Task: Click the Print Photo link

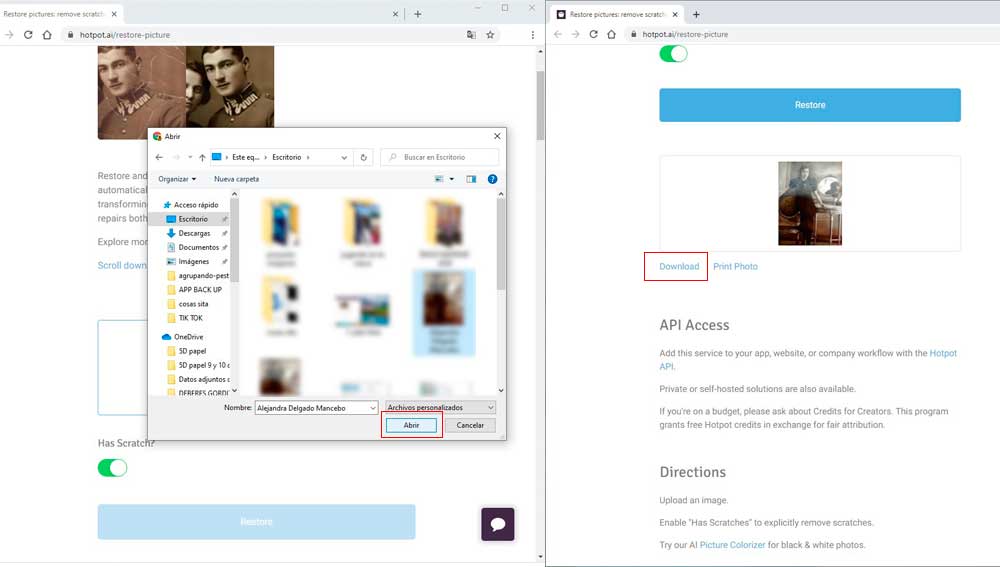Action: click(x=735, y=267)
